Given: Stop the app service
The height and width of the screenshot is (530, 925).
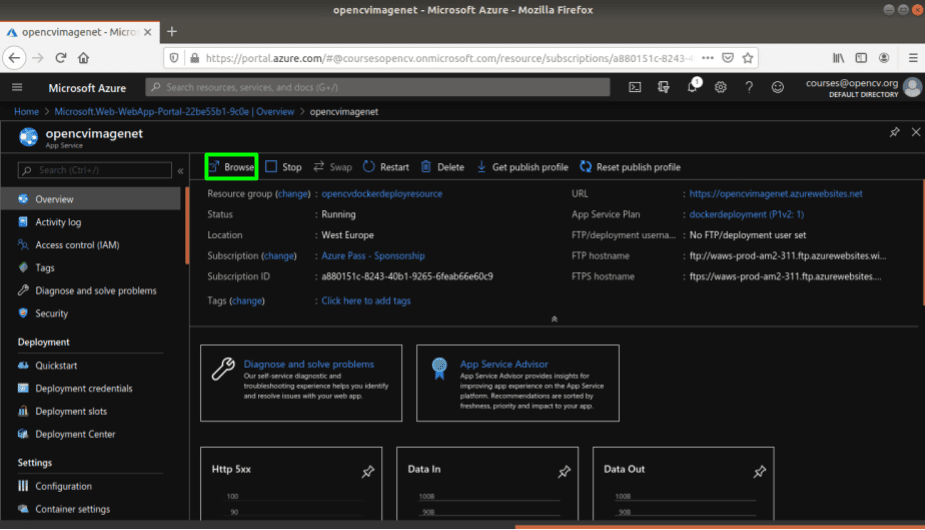Looking at the screenshot, I should click(x=283, y=167).
